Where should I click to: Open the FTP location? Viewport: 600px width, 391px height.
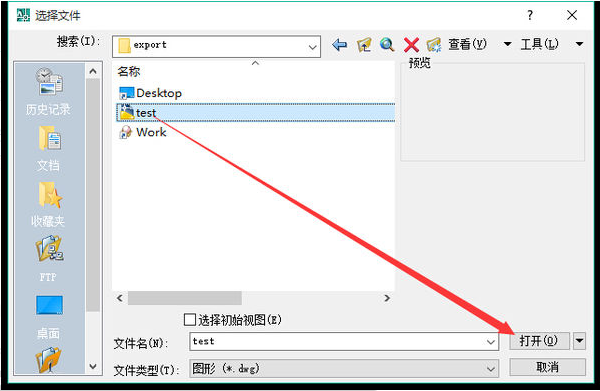(49, 259)
